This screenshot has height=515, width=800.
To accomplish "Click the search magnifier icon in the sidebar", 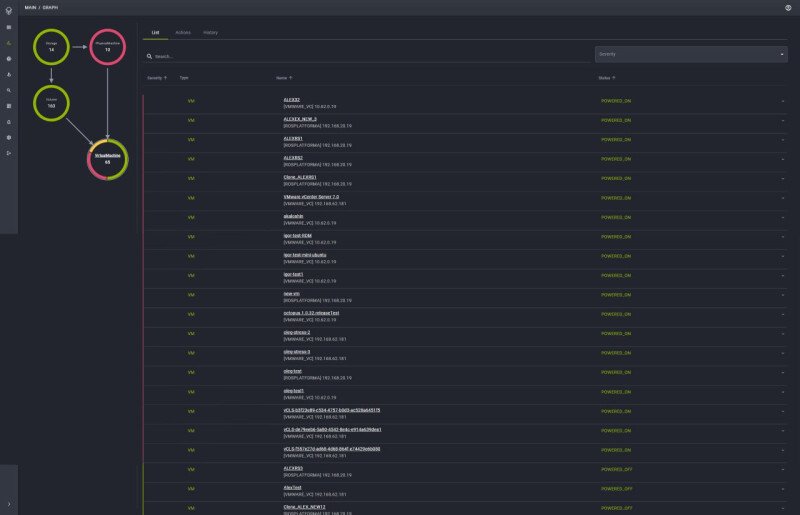I will point(9,90).
